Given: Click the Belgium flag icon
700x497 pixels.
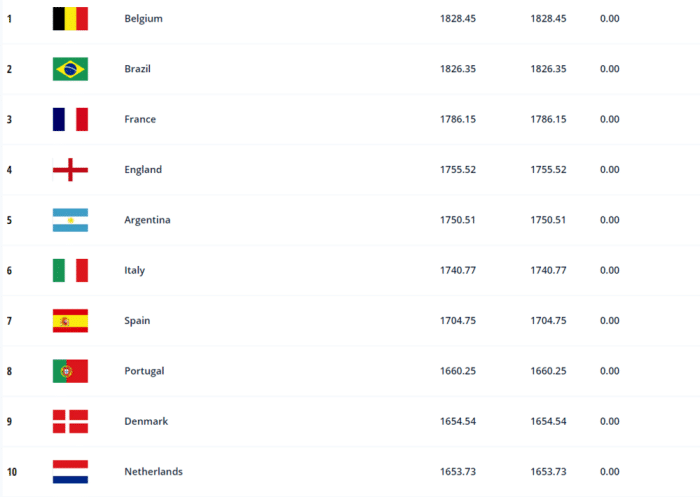Looking at the screenshot, I should [x=70, y=19].
